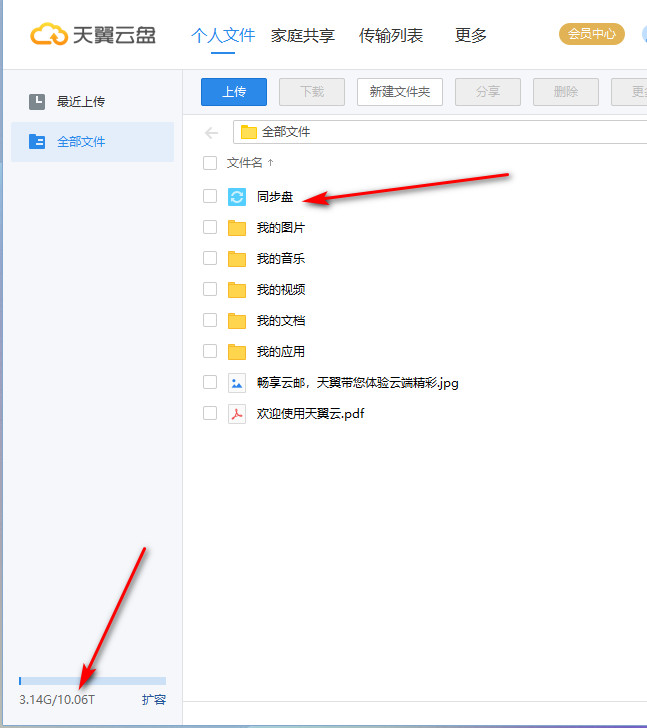Select the checkbox for 我的文档

point(210,320)
